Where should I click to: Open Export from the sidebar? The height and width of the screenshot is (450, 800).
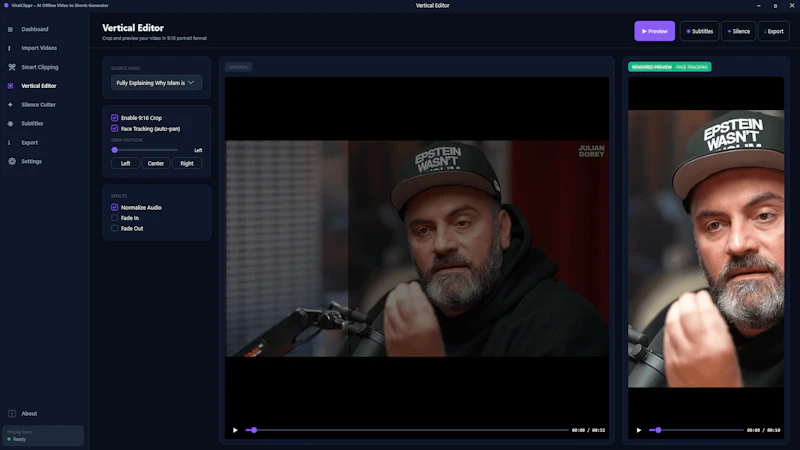(30, 142)
